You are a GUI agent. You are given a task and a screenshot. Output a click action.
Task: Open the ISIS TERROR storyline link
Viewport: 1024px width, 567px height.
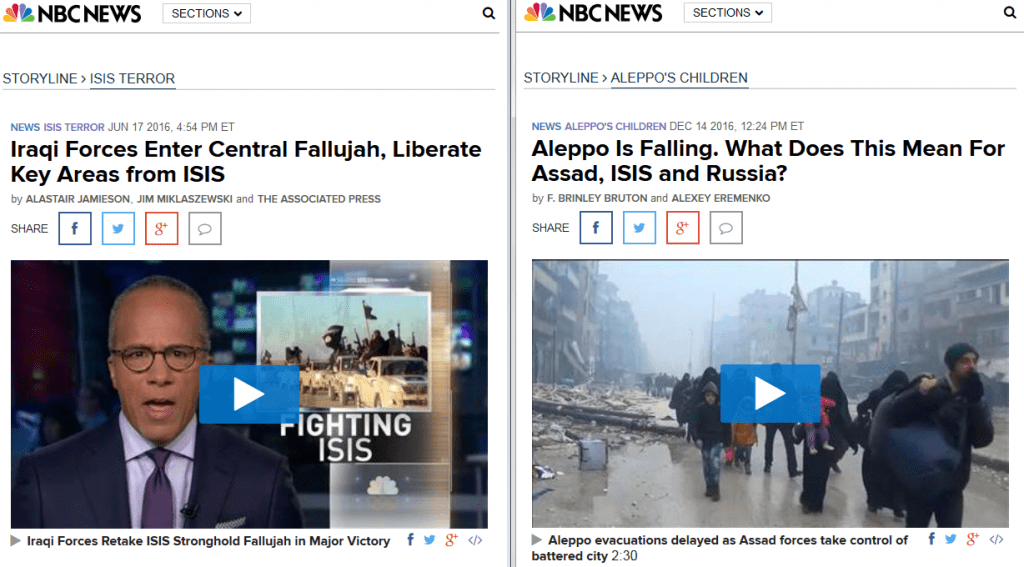coord(133,78)
